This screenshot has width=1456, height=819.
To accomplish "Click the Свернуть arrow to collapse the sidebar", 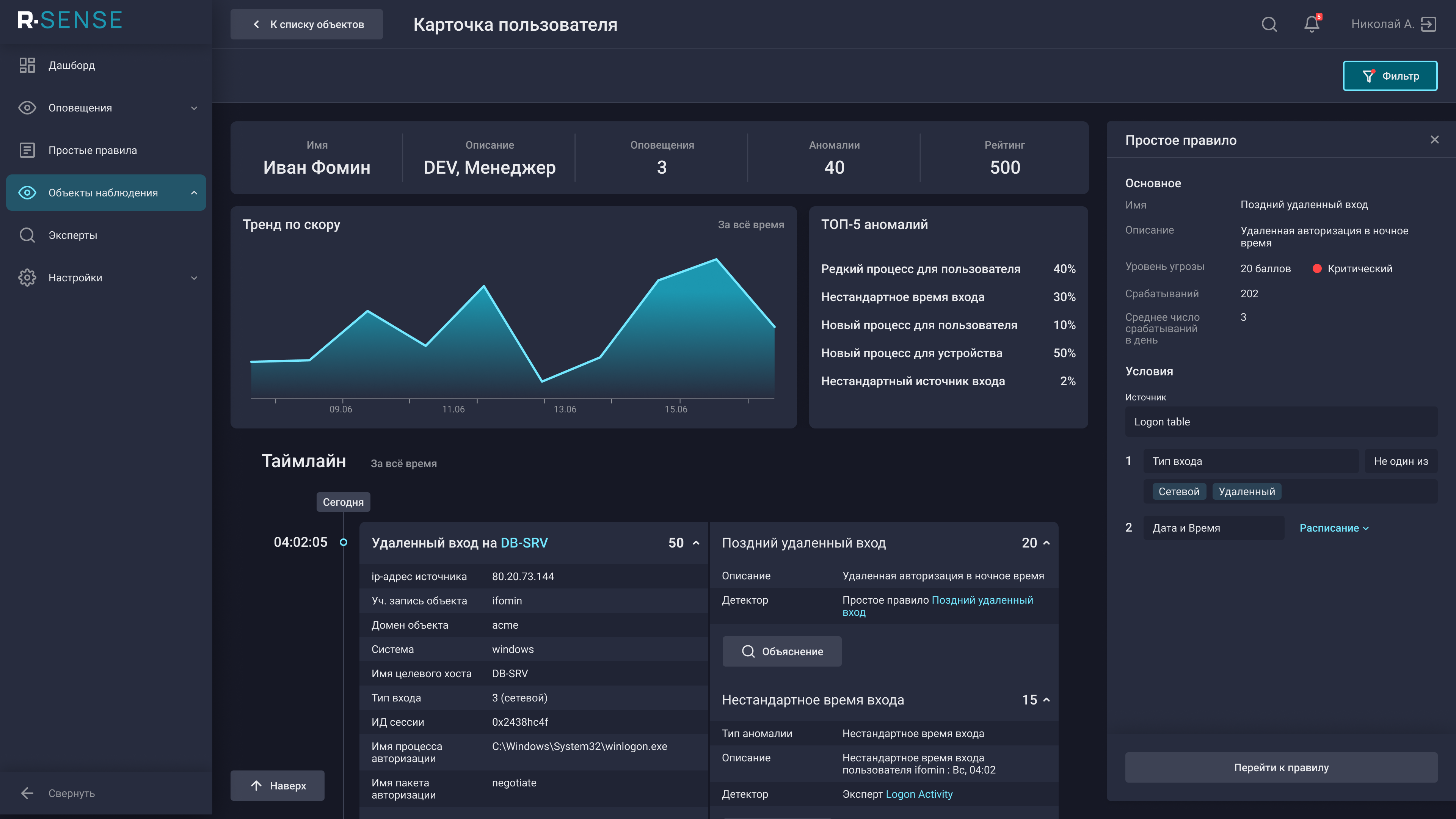I will (27, 793).
